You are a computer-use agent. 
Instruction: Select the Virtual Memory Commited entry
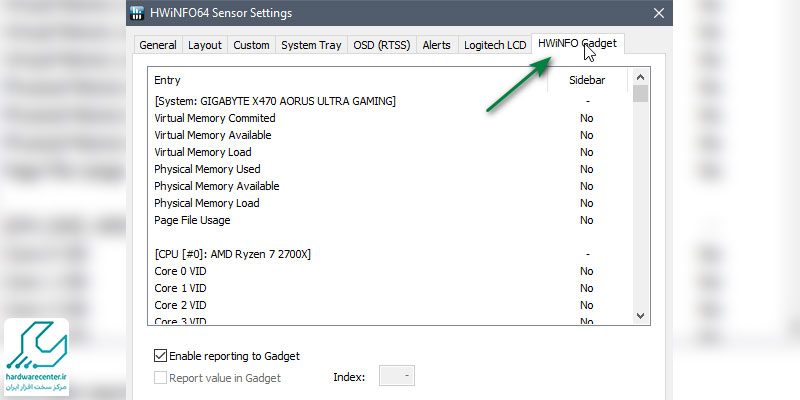(x=390, y=118)
